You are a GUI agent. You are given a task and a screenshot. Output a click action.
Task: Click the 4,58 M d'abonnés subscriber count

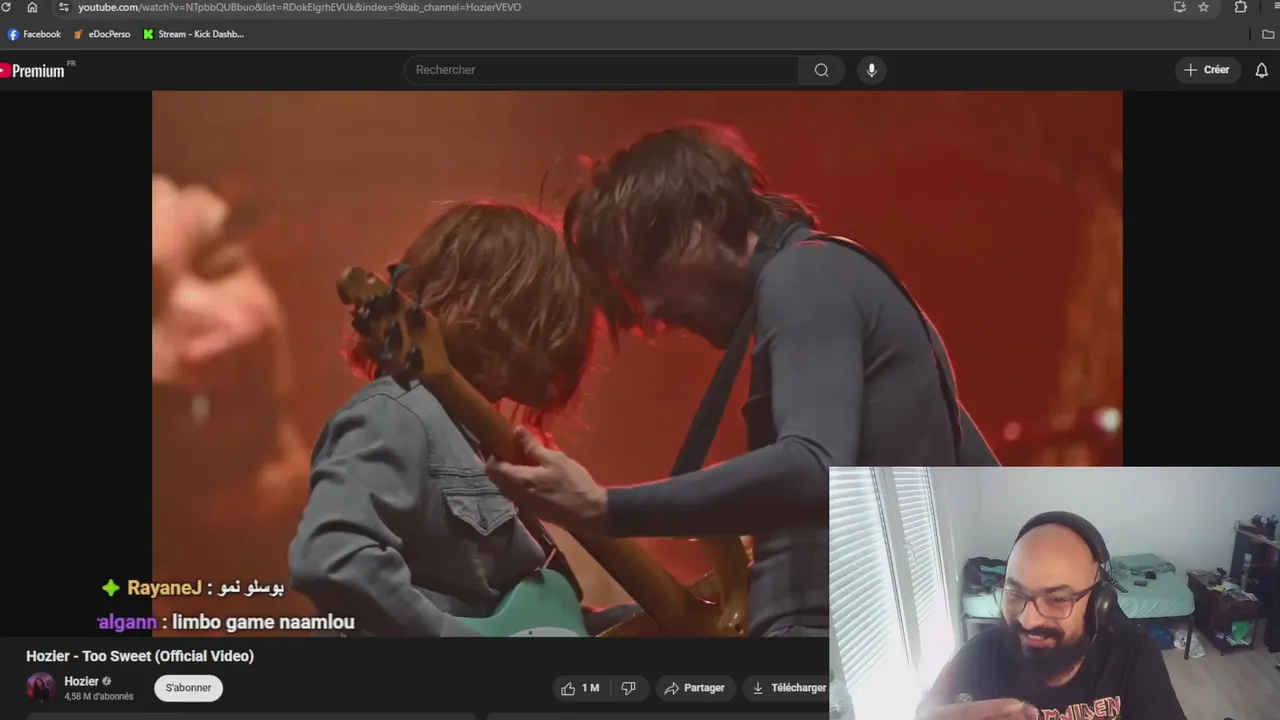99,696
